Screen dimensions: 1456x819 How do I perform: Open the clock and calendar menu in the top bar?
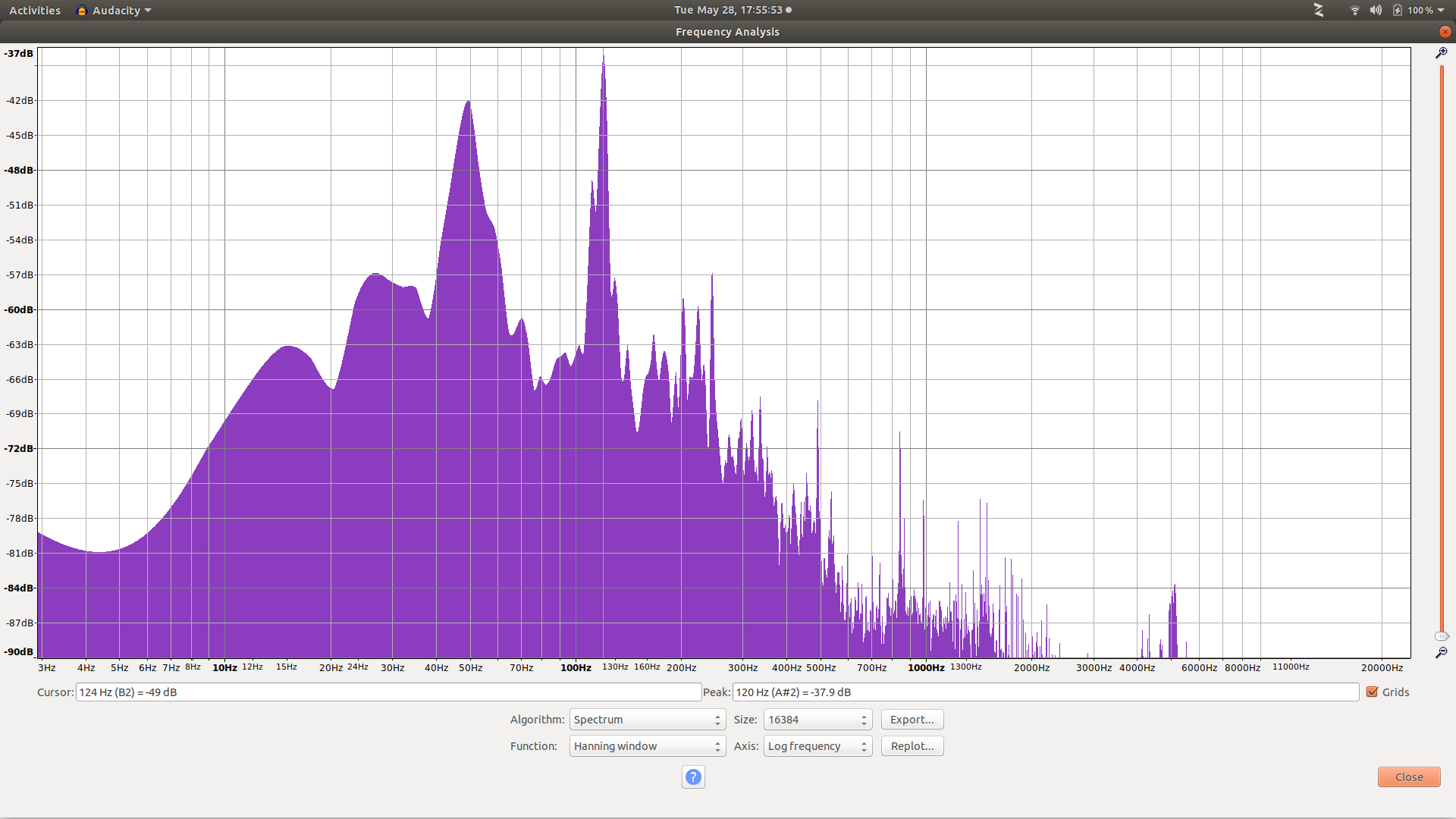point(733,10)
